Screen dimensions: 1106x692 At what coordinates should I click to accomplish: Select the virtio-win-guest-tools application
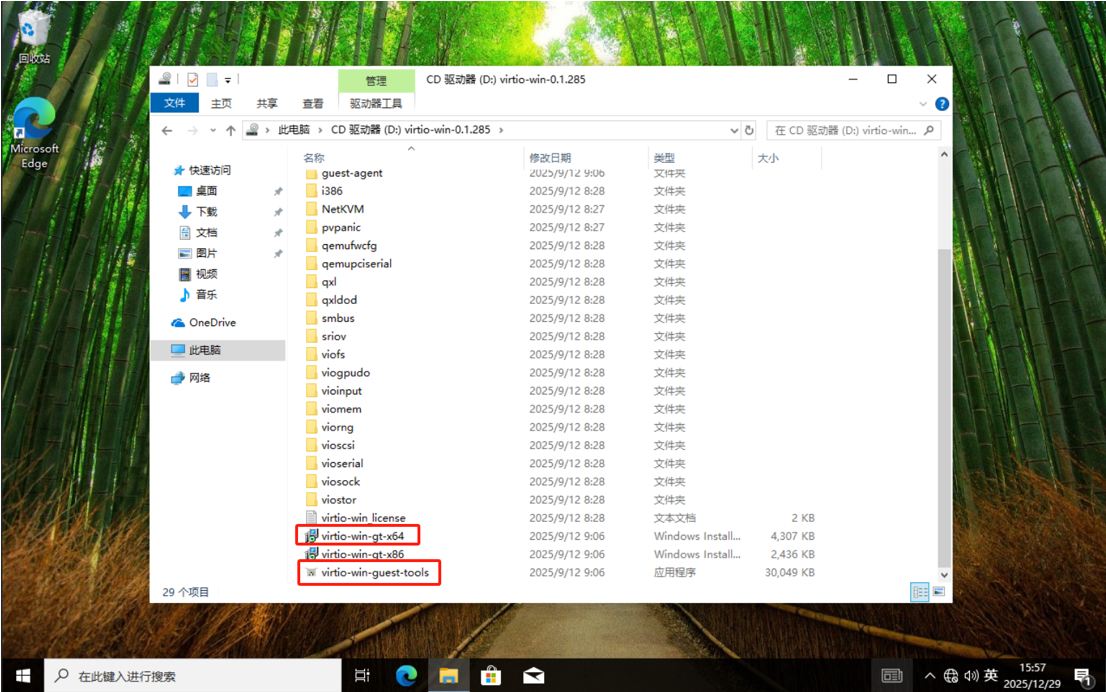(x=374, y=573)
